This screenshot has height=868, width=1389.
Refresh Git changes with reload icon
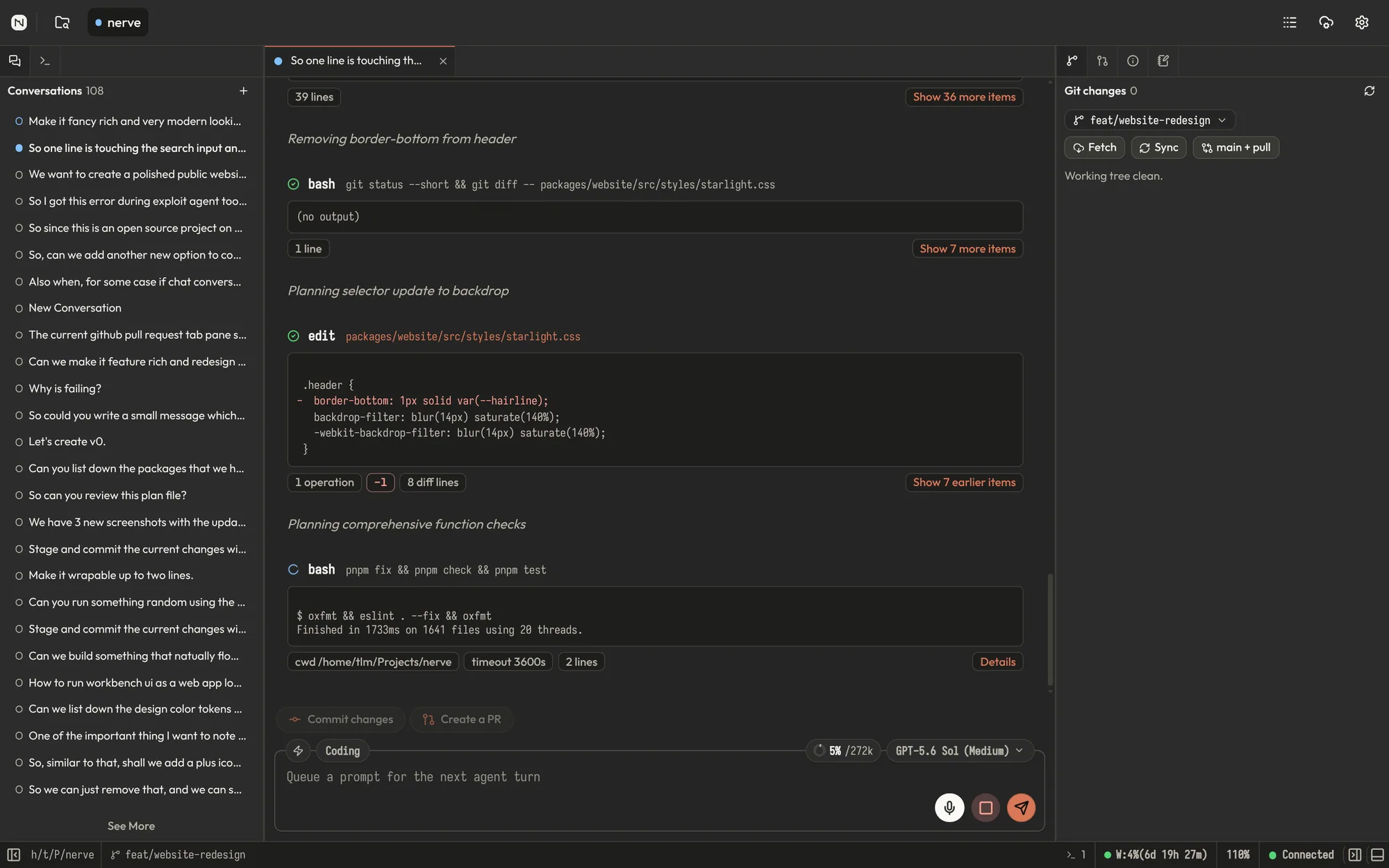1369,91
